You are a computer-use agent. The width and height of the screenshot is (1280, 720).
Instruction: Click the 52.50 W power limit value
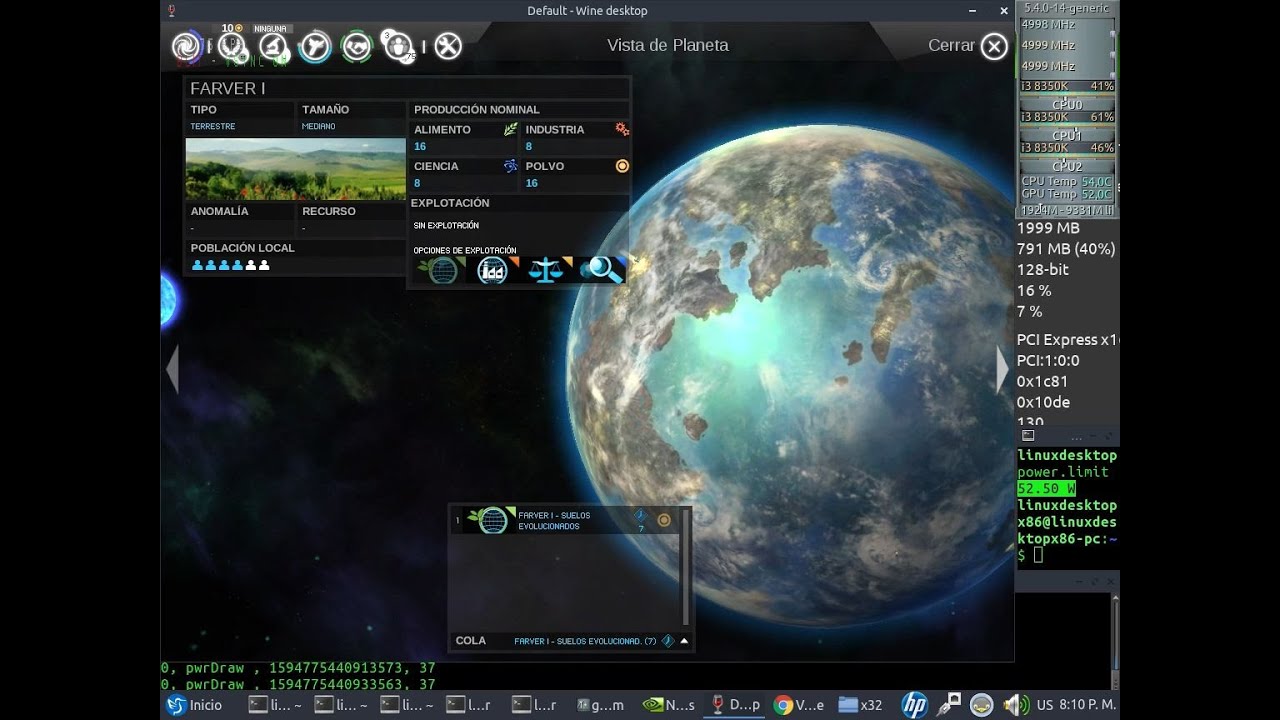(x=1046, y=489)
